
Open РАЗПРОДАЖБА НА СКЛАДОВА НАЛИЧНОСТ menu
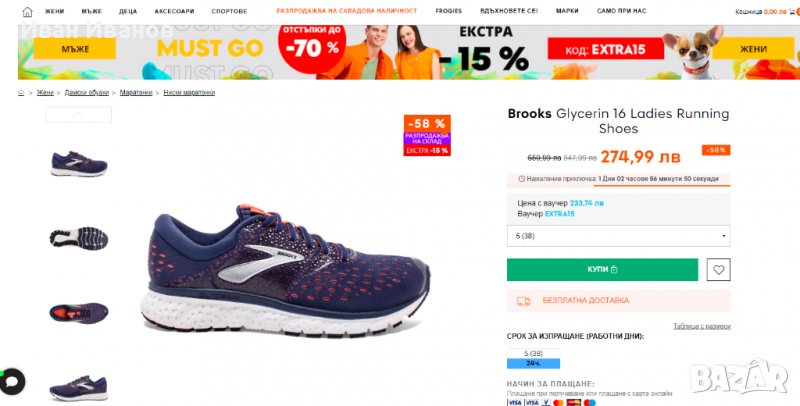pyautogui.click(x=347, y=11)
